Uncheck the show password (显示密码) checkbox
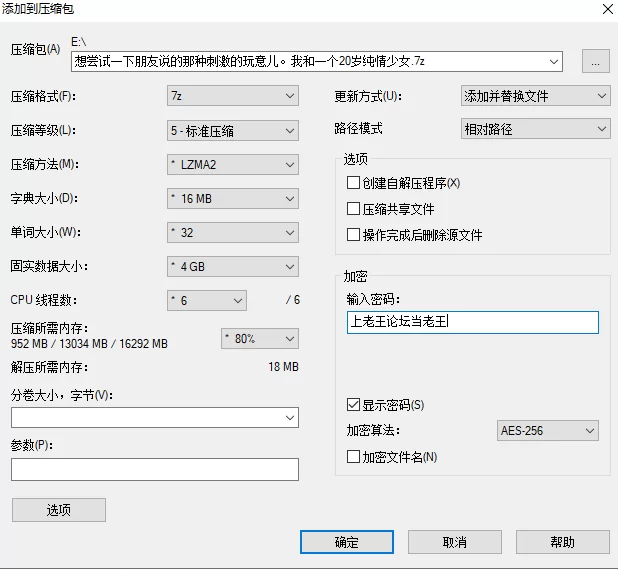Viewport: 618px width, 570px height. pyautogui.click(x=353, y=405)
